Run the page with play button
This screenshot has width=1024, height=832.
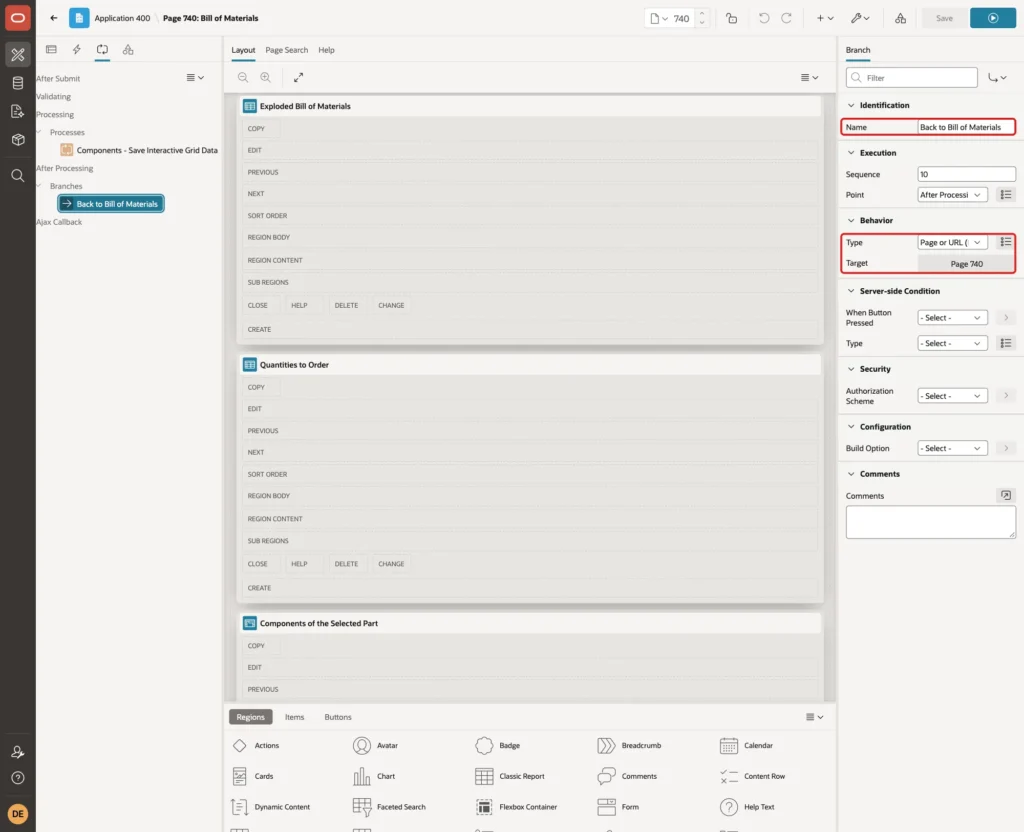pos(993,18)
